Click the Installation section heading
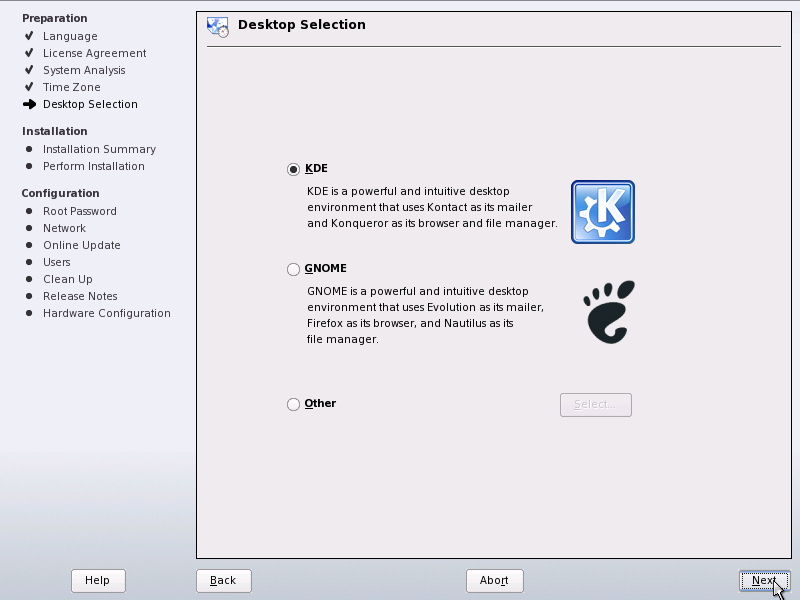Image resolution: width=800 pixels, height=600 pixels. click(x=55, y=131)
